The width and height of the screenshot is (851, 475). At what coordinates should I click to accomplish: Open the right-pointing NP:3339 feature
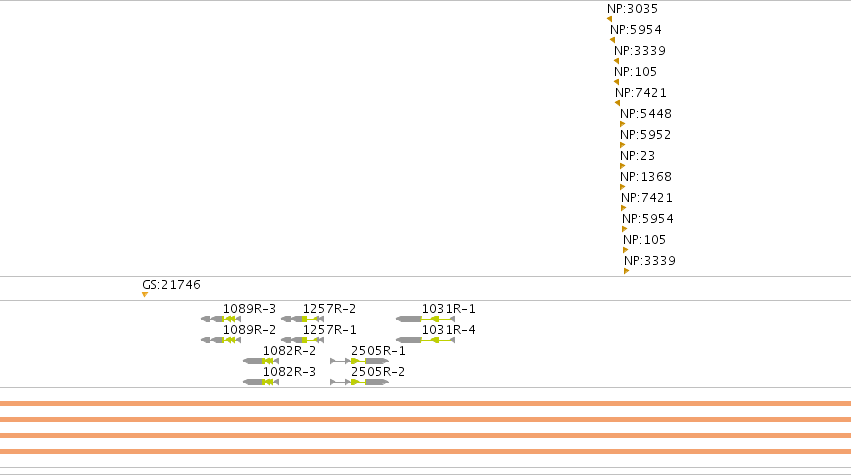(627, 271)
